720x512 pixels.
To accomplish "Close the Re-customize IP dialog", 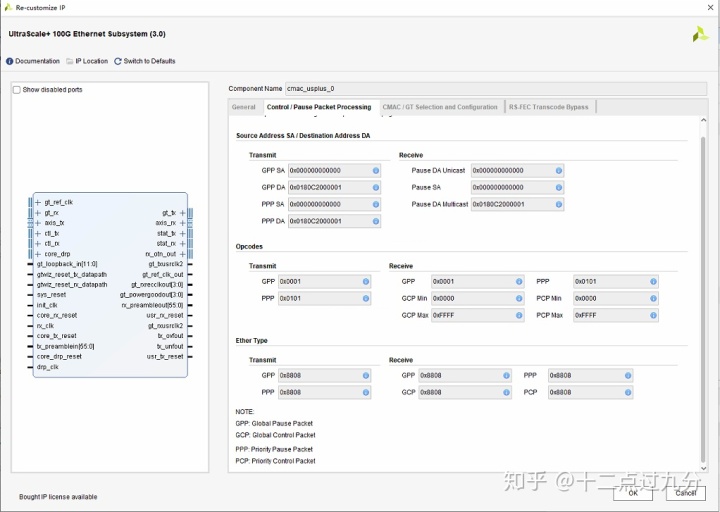I will pos(710,7).
